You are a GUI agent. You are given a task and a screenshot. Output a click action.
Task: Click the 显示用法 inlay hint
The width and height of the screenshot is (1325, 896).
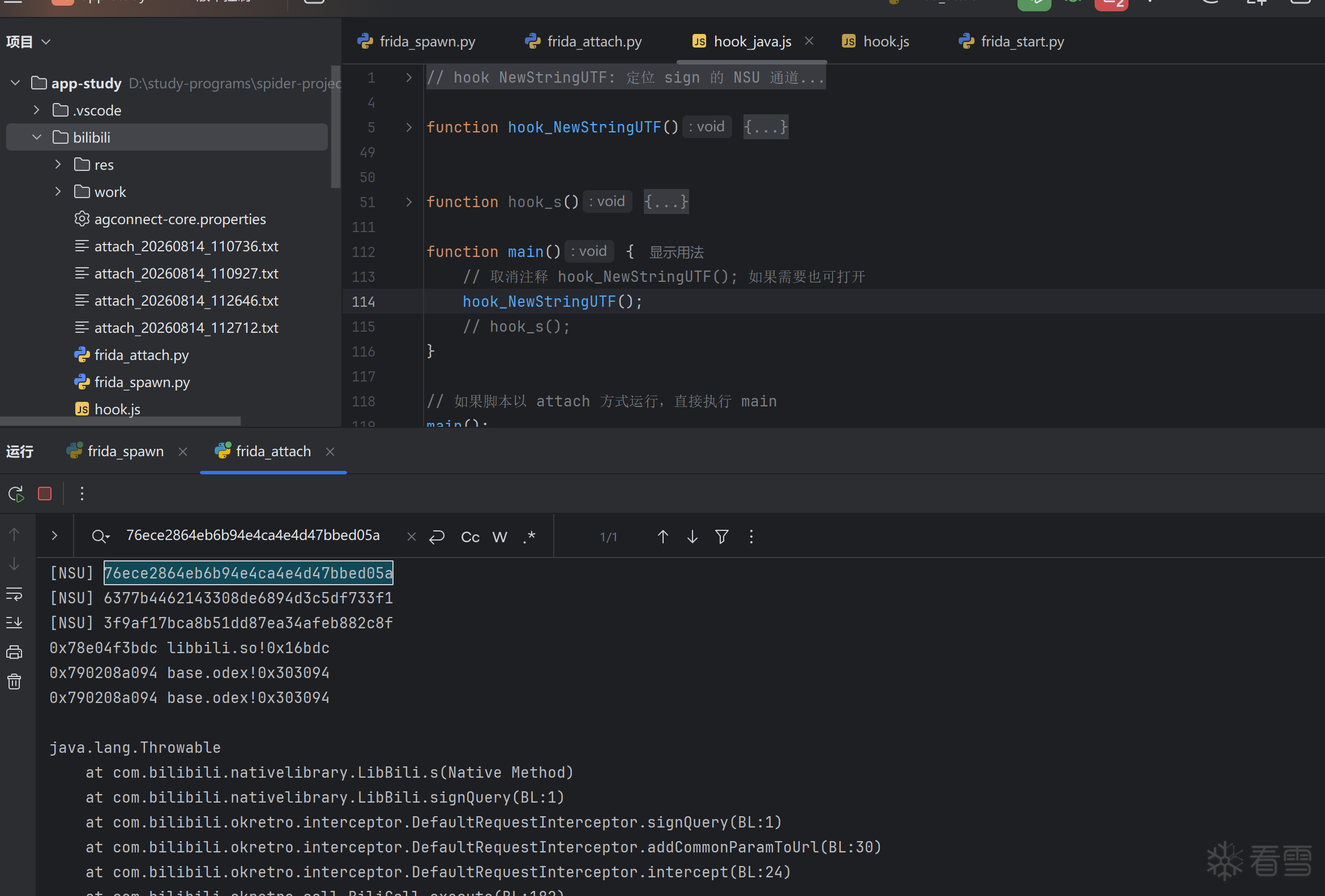coord(676,252)
